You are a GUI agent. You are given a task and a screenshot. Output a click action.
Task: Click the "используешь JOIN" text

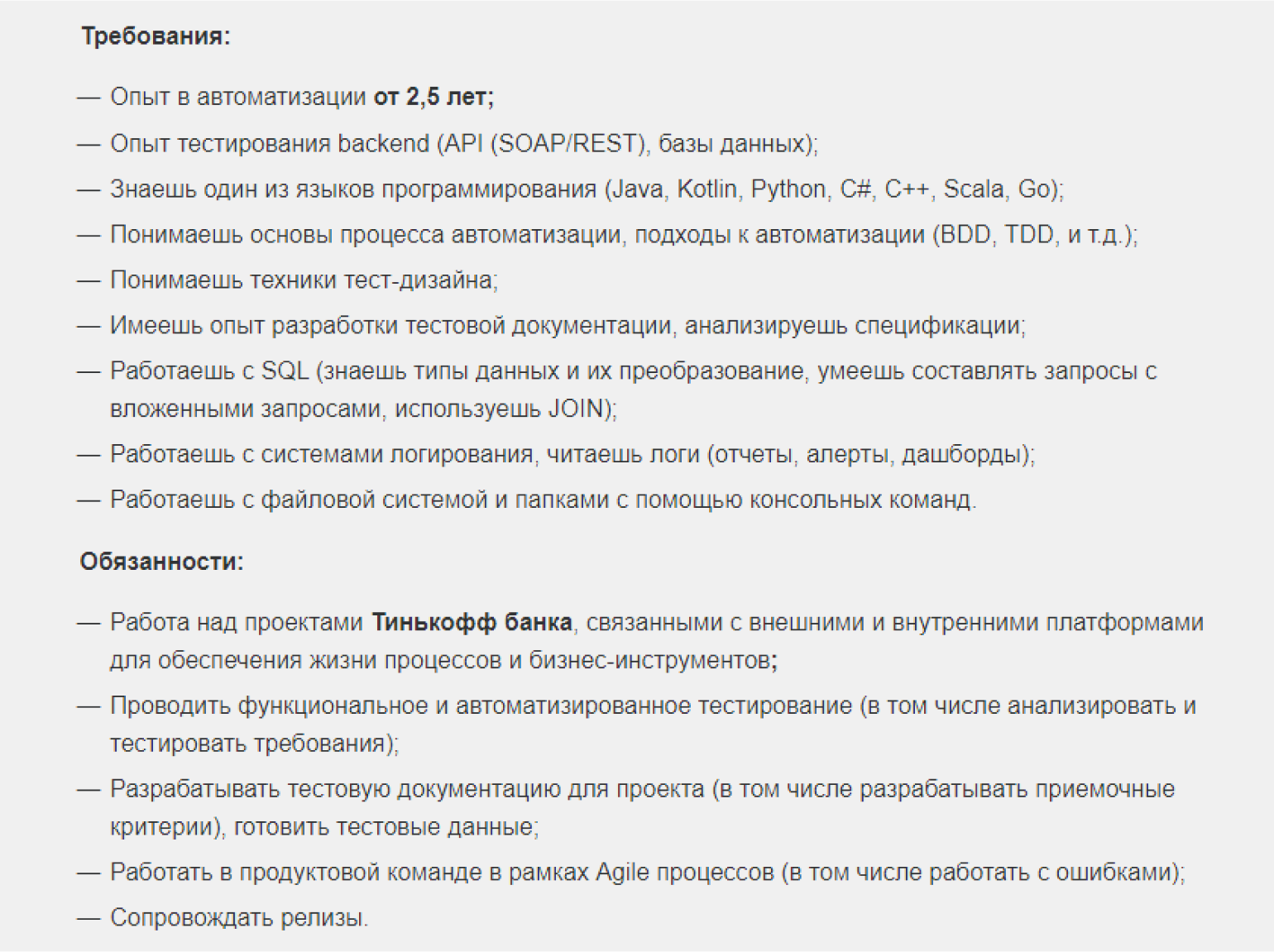click(x=505, y=409)
